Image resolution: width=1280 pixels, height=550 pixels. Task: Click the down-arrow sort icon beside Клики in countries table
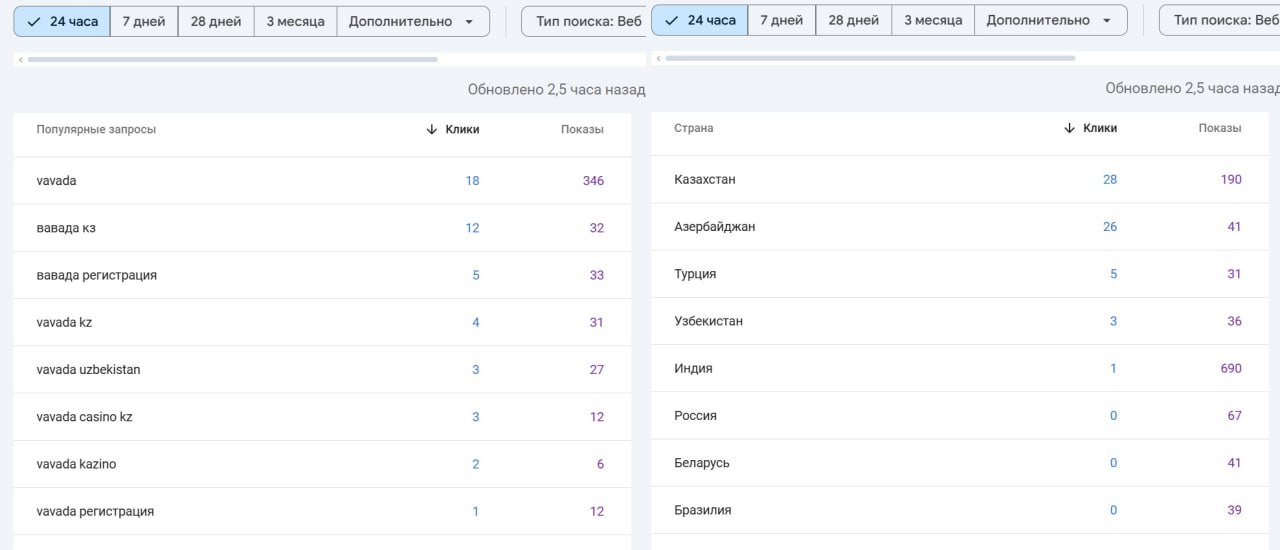[1070, 128]
